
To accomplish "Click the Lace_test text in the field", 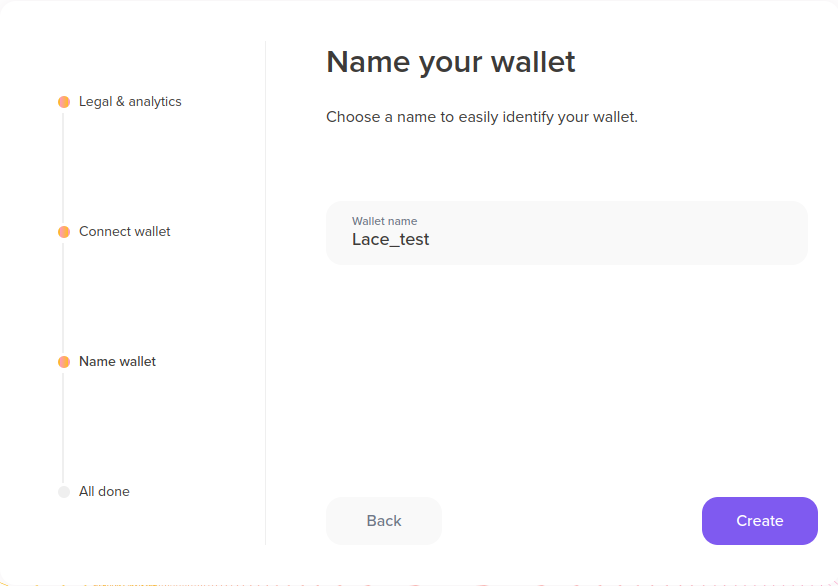I will click(390, 240).
